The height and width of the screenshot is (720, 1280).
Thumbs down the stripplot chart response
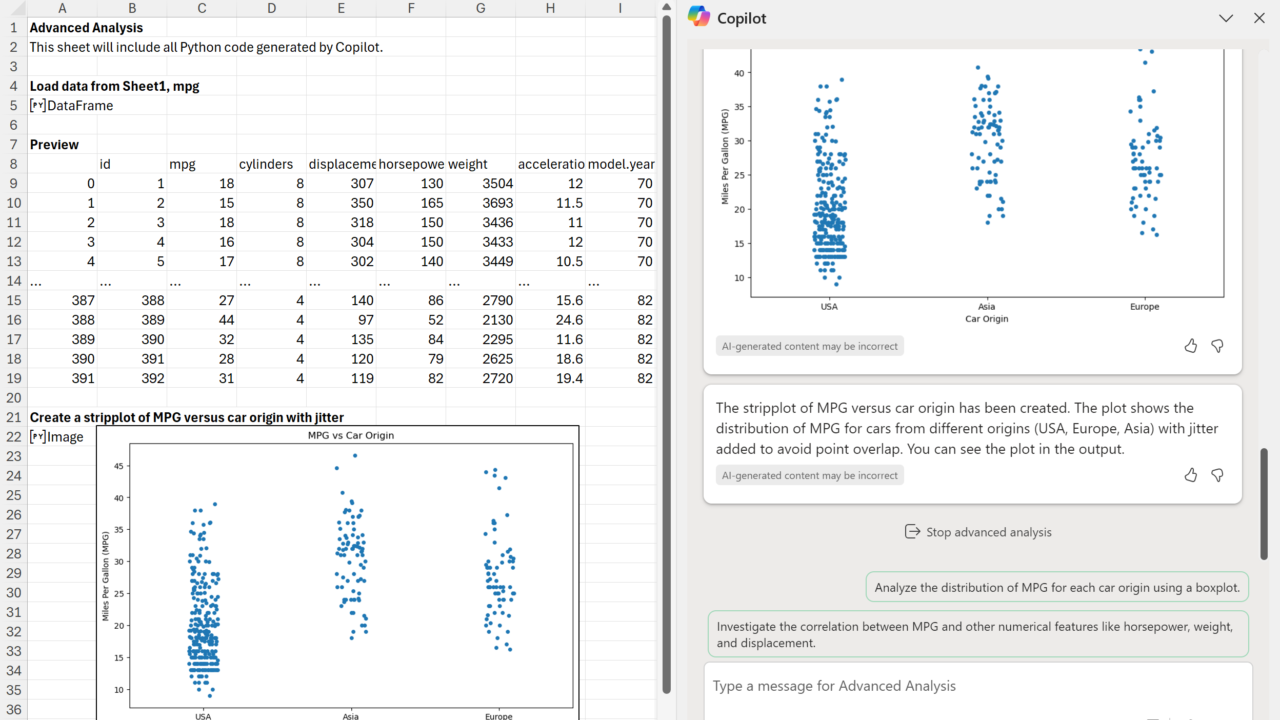pyautogui.click(x=1217, y=346)
